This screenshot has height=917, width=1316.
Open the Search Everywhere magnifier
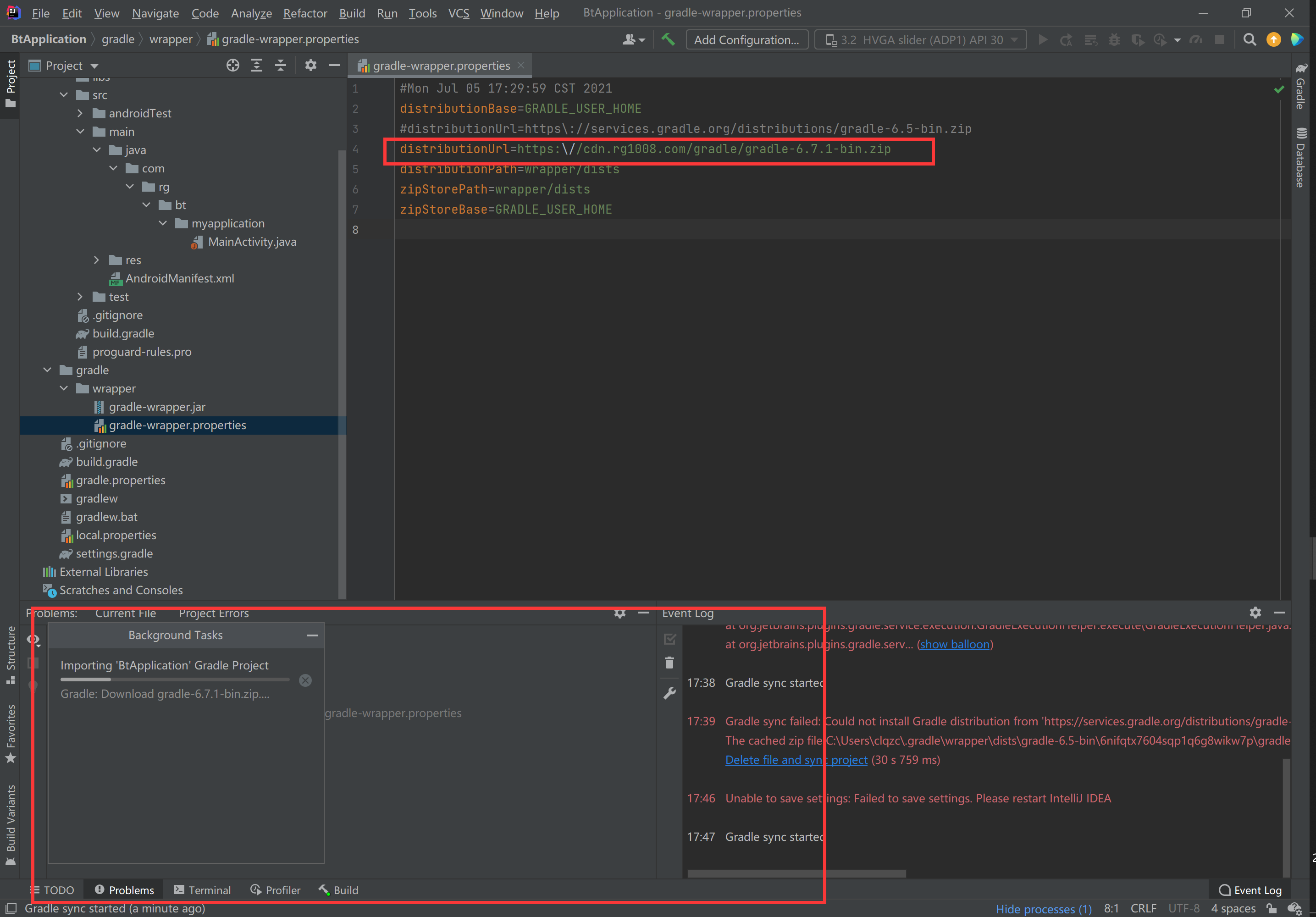(x=1250, y=39)
